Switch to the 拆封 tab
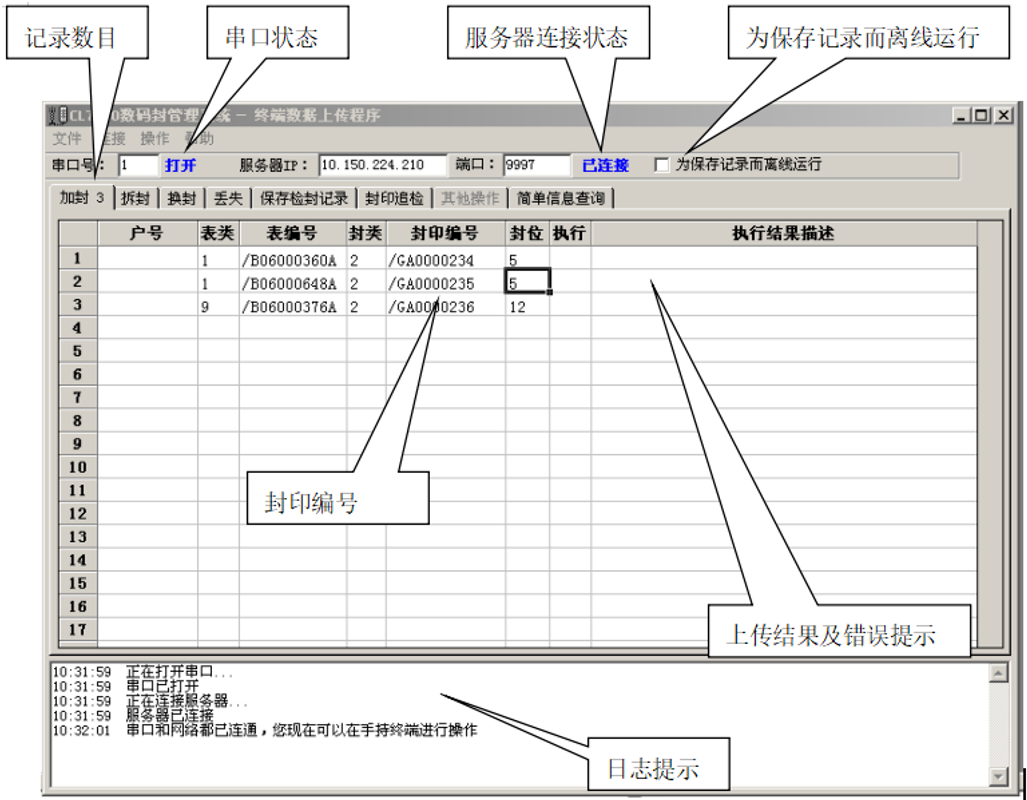Viewport: 1027px width, 800px height. coord(135,198)
